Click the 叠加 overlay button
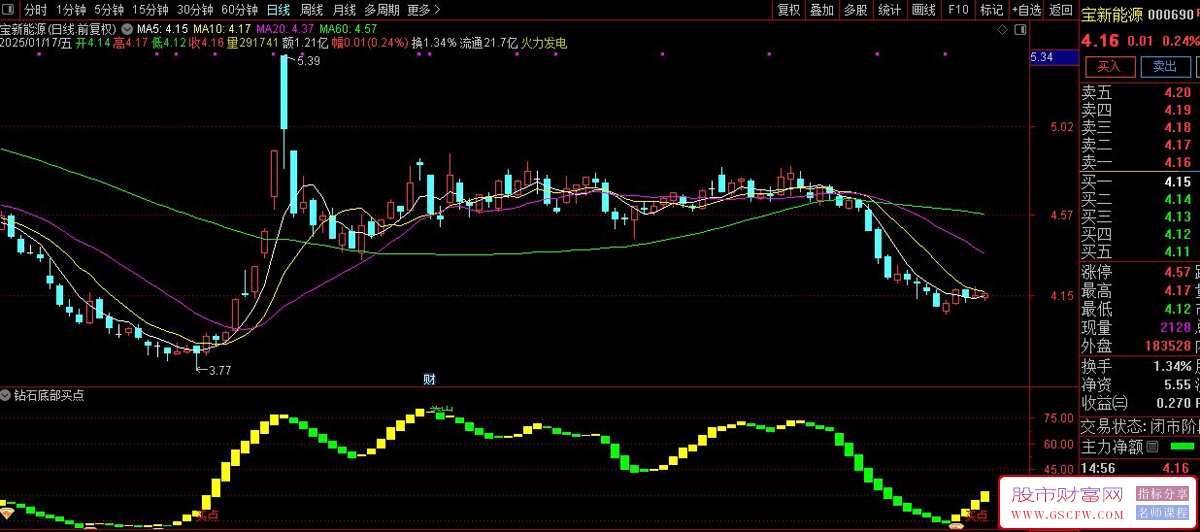The height and width of the screenshot is (532, 1200). point(822,9)
